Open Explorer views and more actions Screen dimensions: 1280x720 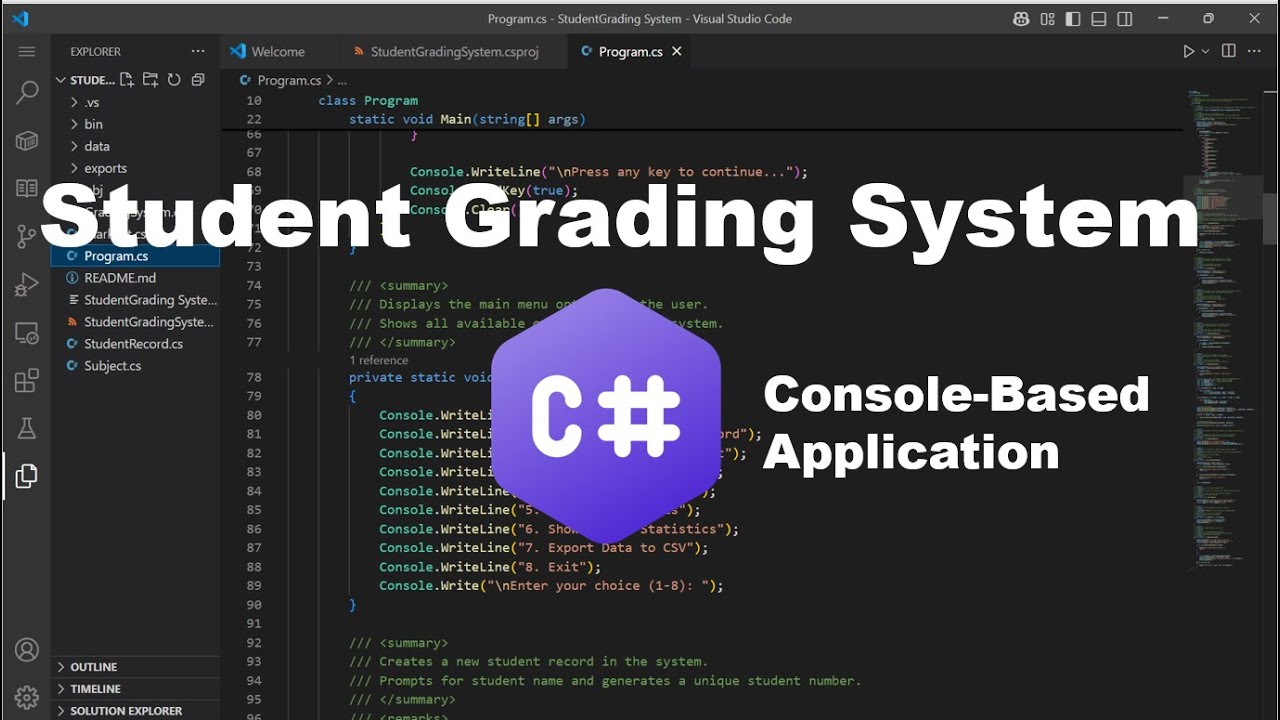tap(197, 51)
